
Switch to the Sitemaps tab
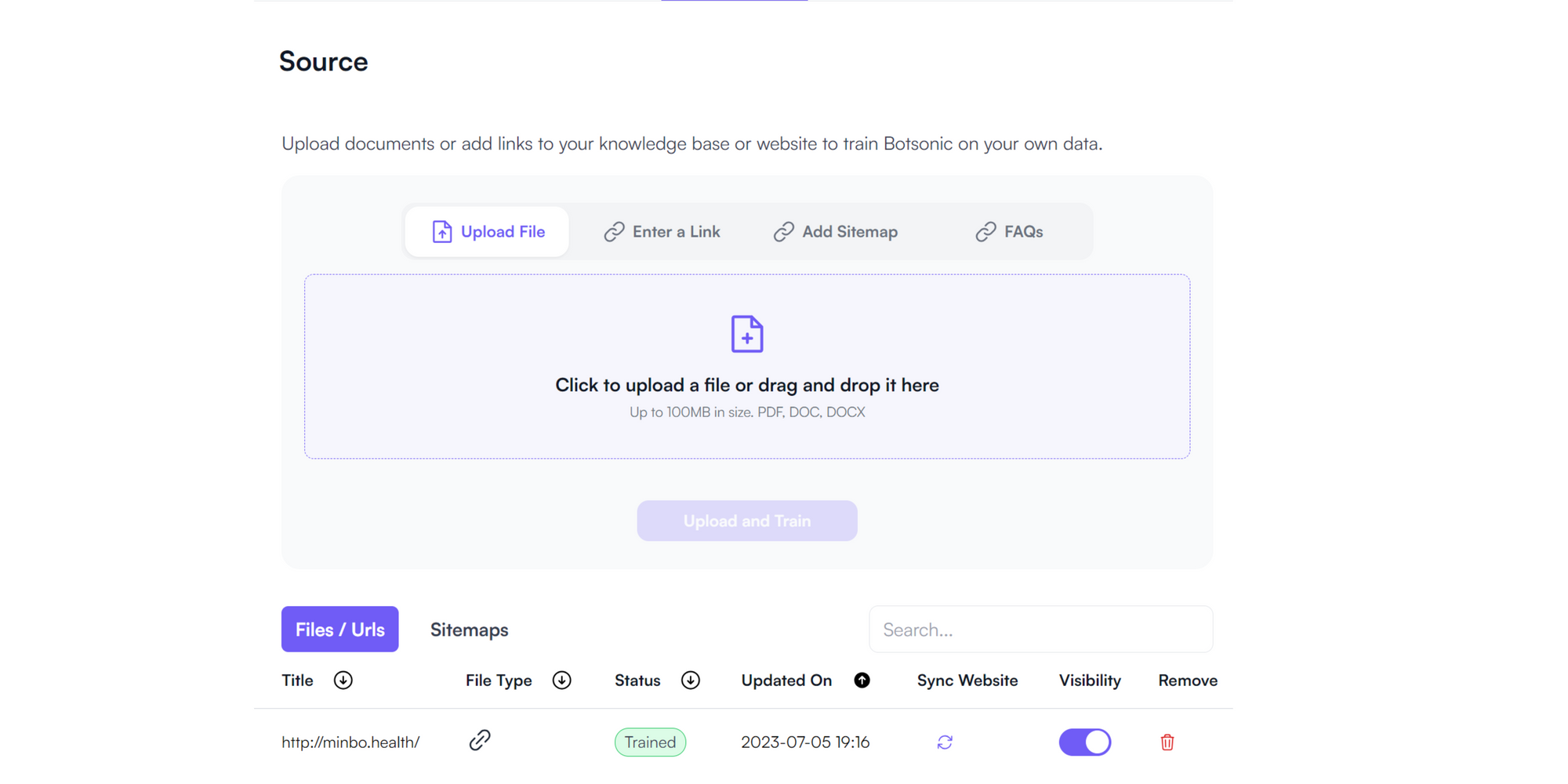click(x=469, y=630)
